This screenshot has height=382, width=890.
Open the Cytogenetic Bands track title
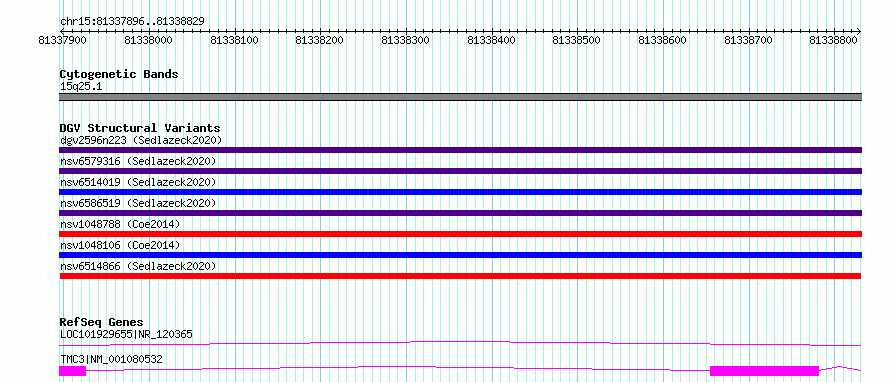click(119, 74)
